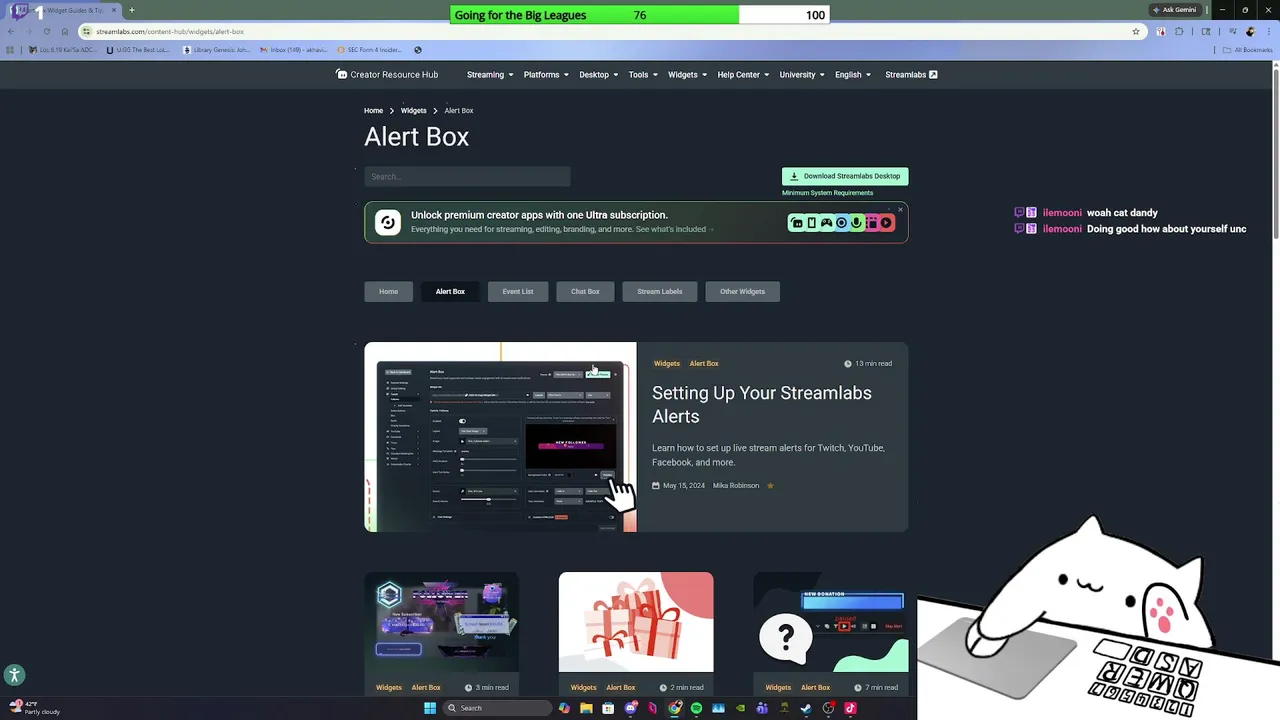Select the Chat Box category tab
Viewport: 1280px width, 720px height.
pyautogui.click(x=585, y=291)
